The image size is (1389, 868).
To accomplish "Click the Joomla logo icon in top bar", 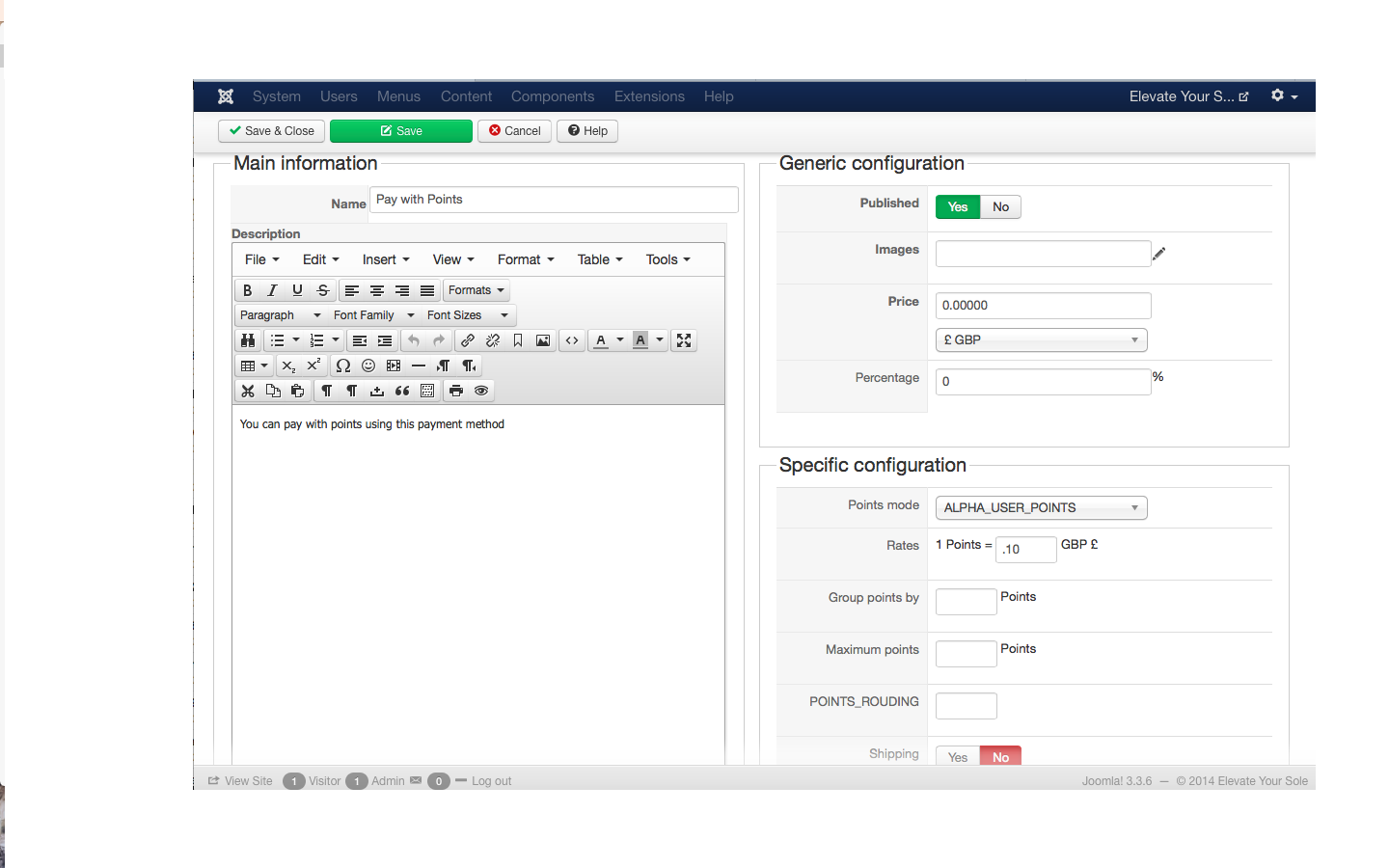I will tap(226, 96).
